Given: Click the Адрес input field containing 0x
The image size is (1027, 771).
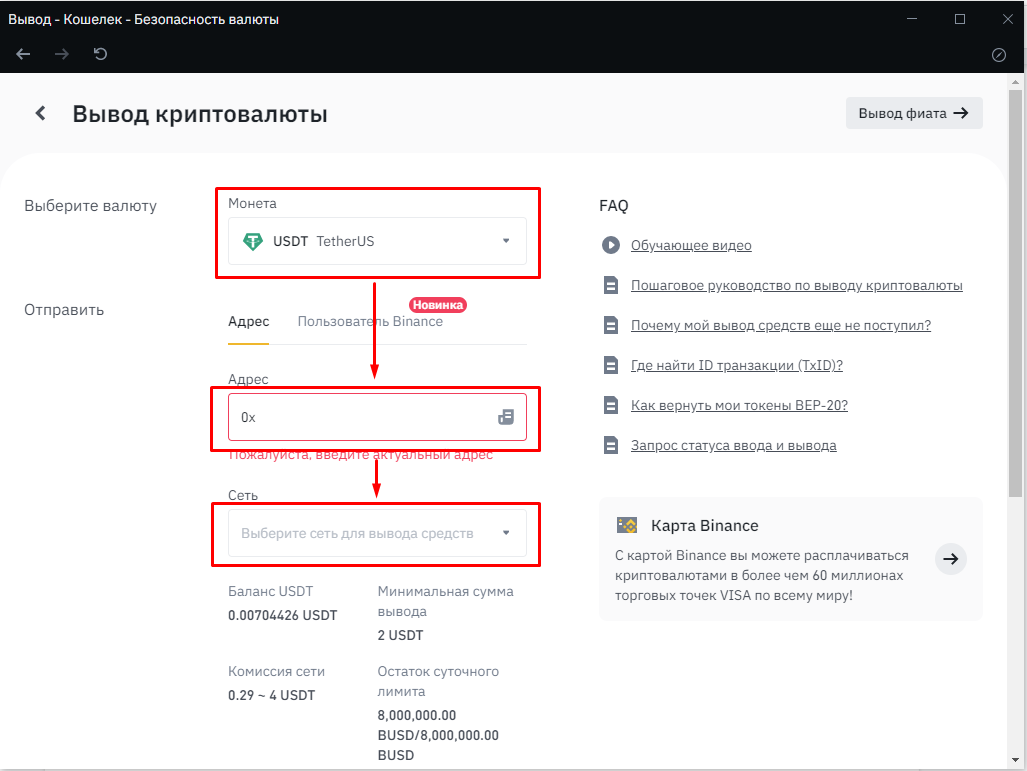Looking at the screenshot, I should [377, 417].
